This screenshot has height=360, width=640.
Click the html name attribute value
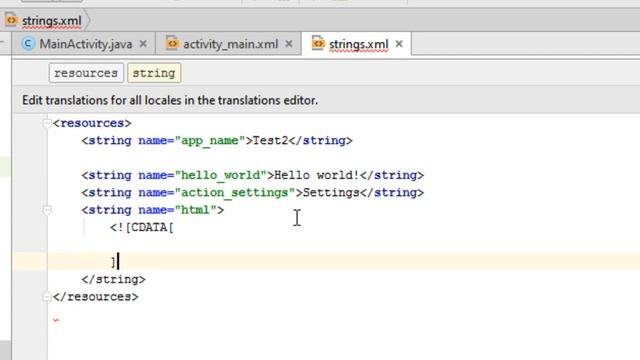coord(196,210)
